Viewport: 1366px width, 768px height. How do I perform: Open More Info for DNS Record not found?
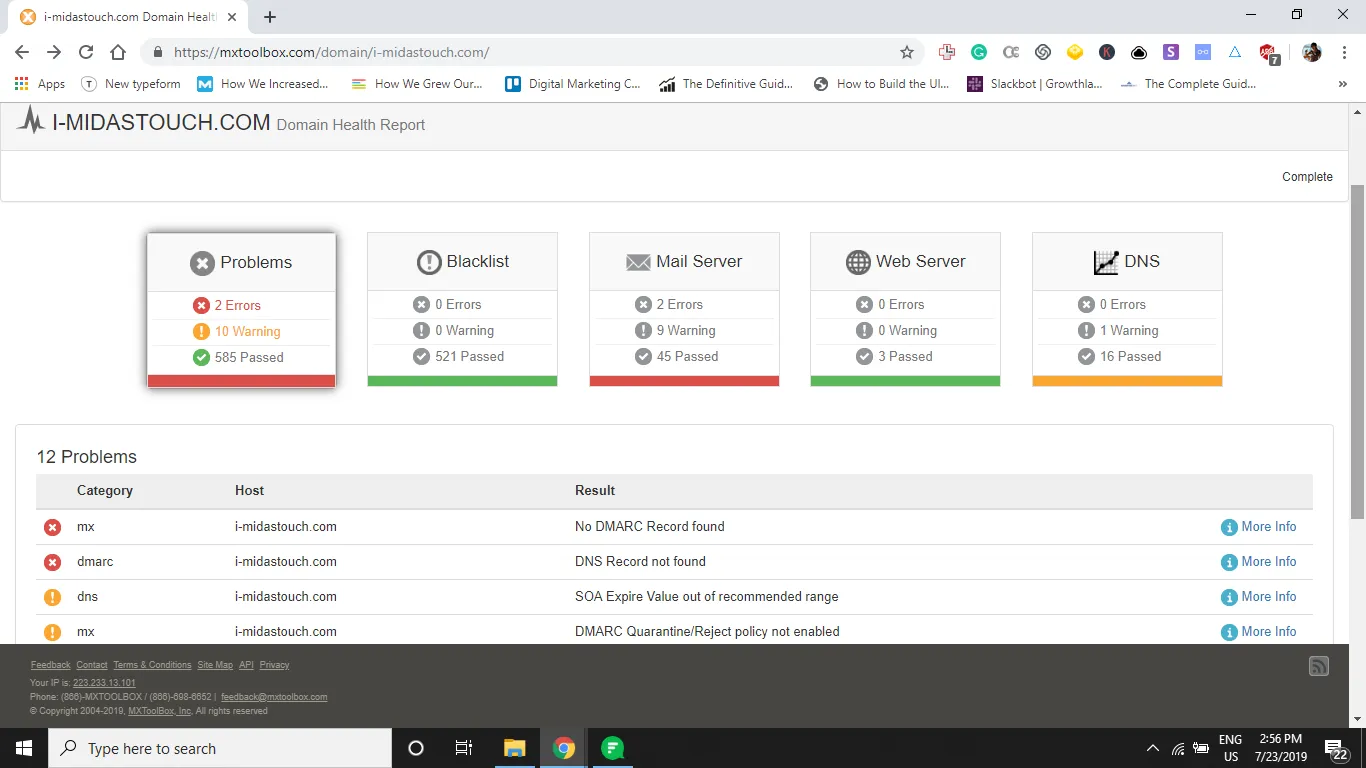pos(1259,561)
